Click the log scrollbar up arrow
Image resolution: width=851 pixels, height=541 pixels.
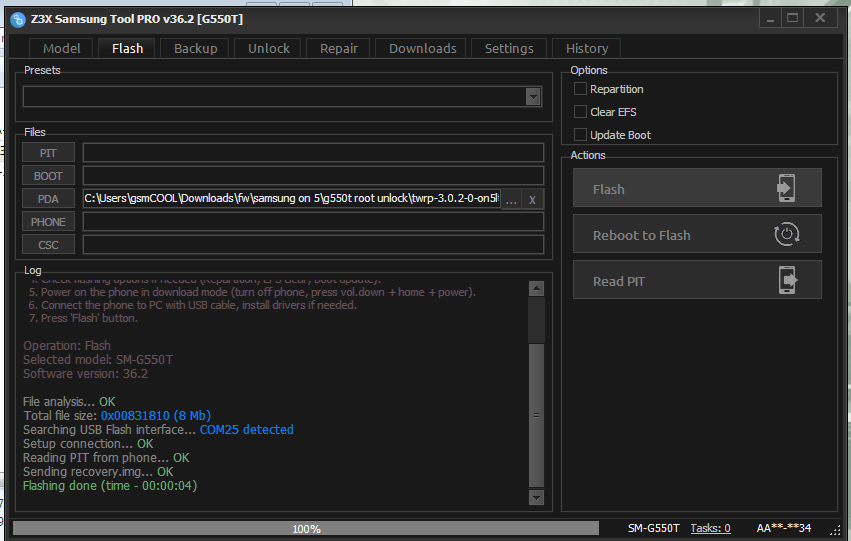(536, 289)
